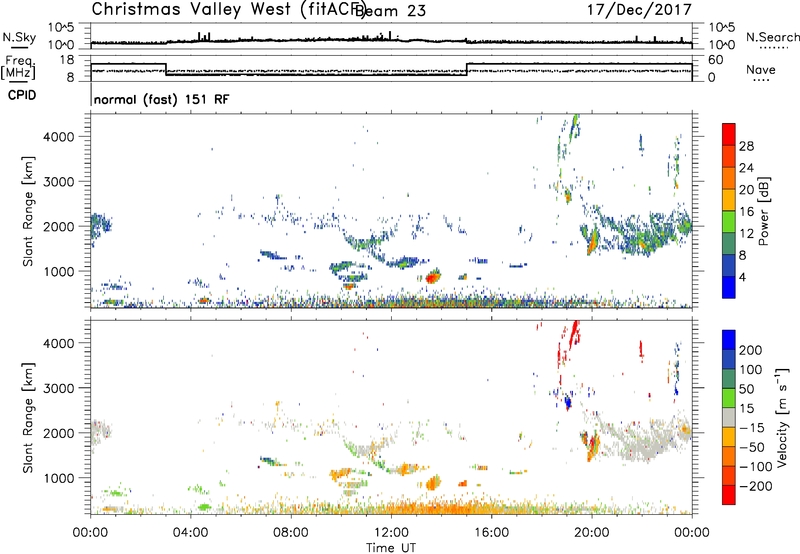Click the red-orange power echo near 13:40 UT

point(432,277)
